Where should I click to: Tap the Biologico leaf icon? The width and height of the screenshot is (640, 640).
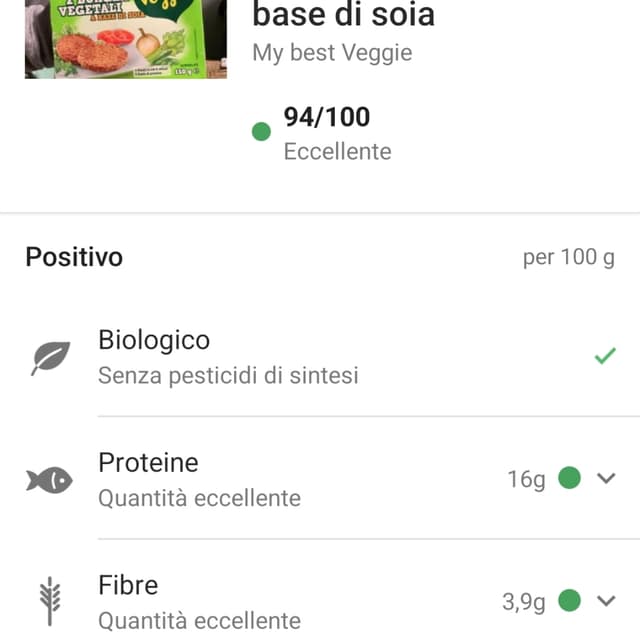coord(50,358)
